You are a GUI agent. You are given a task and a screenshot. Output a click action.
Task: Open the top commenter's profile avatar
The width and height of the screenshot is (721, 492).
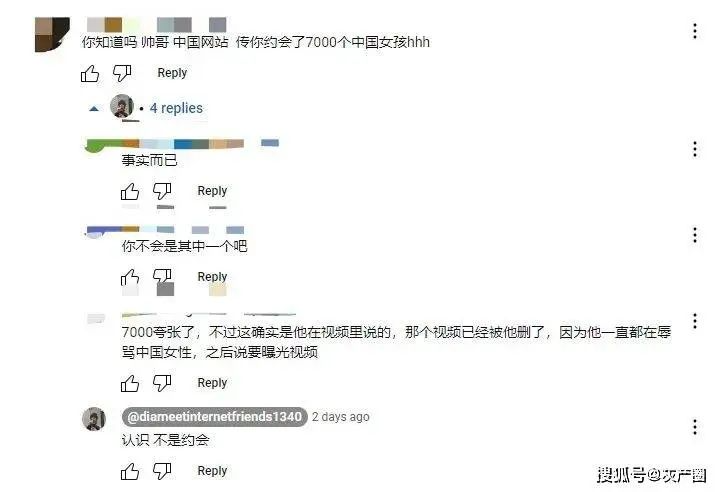point(52,34)
